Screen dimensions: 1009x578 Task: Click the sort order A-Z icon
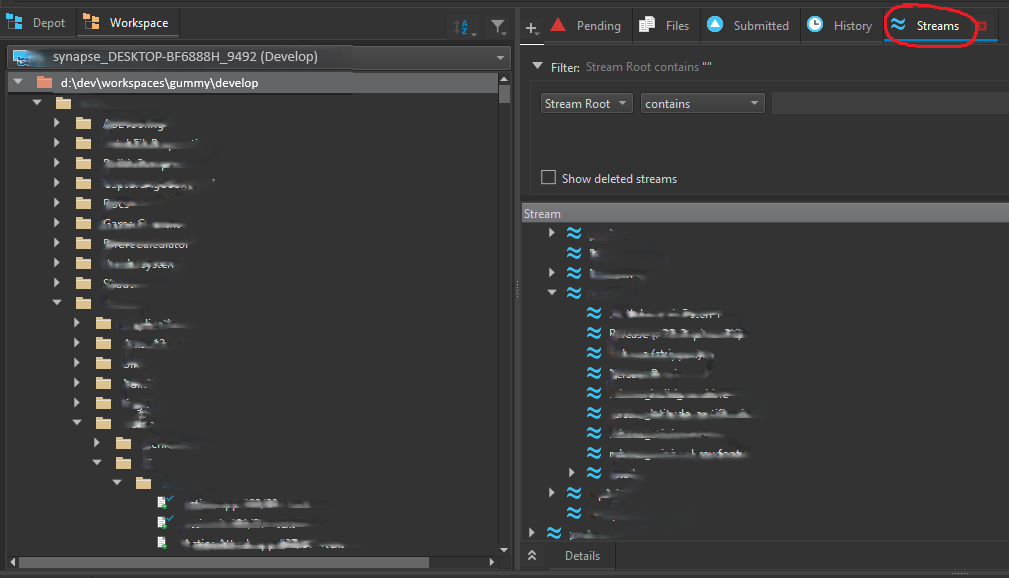[463, 27]
